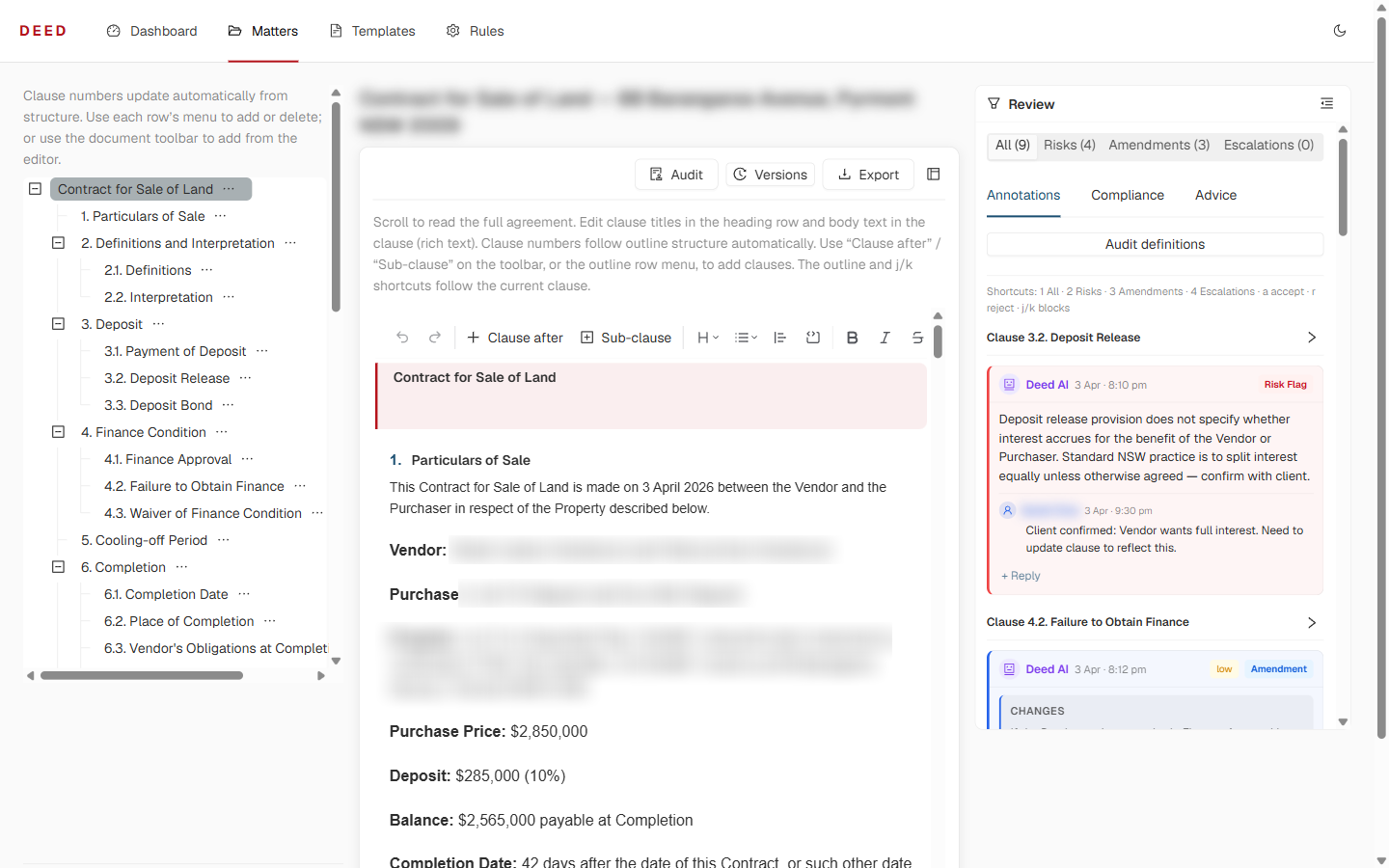Click the Review panel list menu icon
This screenshot has width=1389, height=868.
click(1327, 103)
